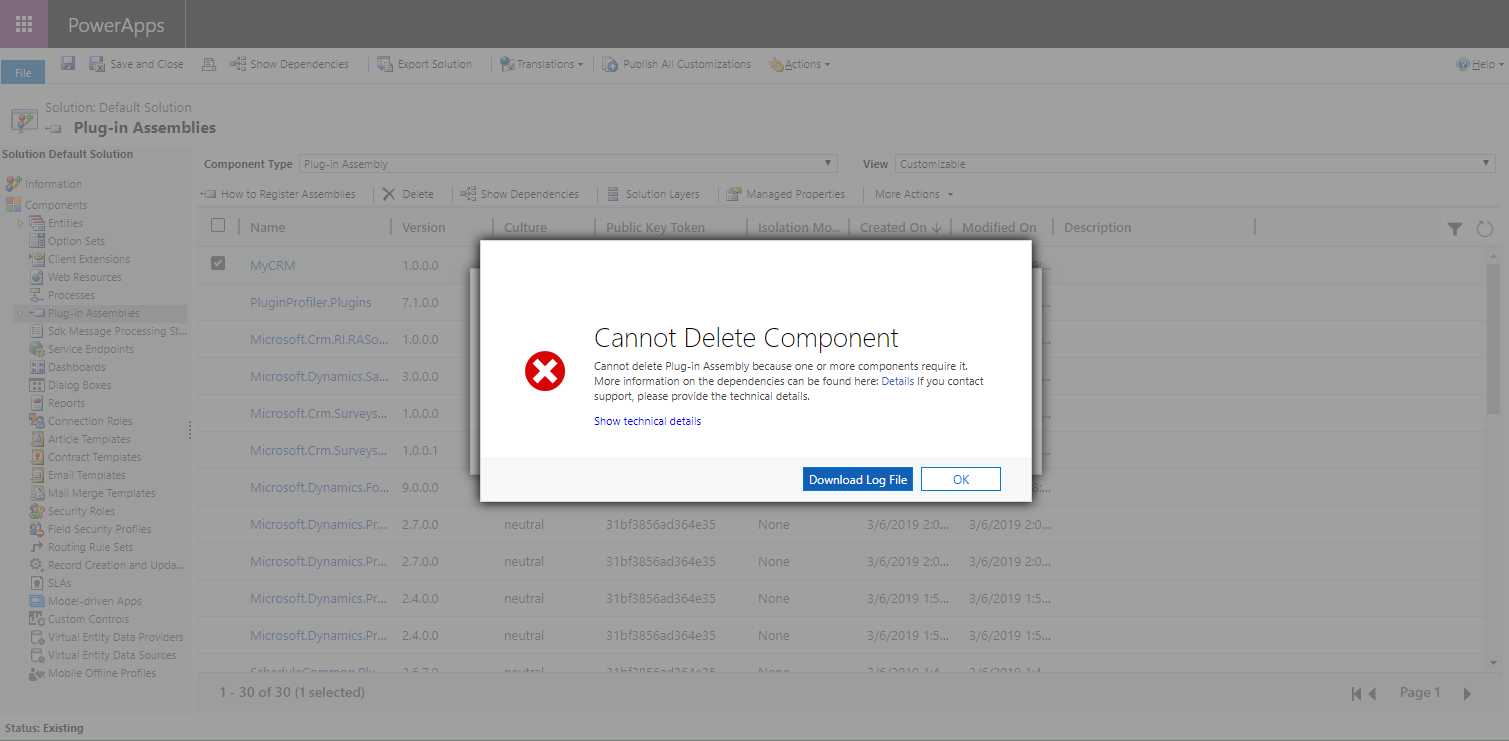Click Show technical details link
The width and height of the screenshot is (1509, 741).
coord(647,421)
